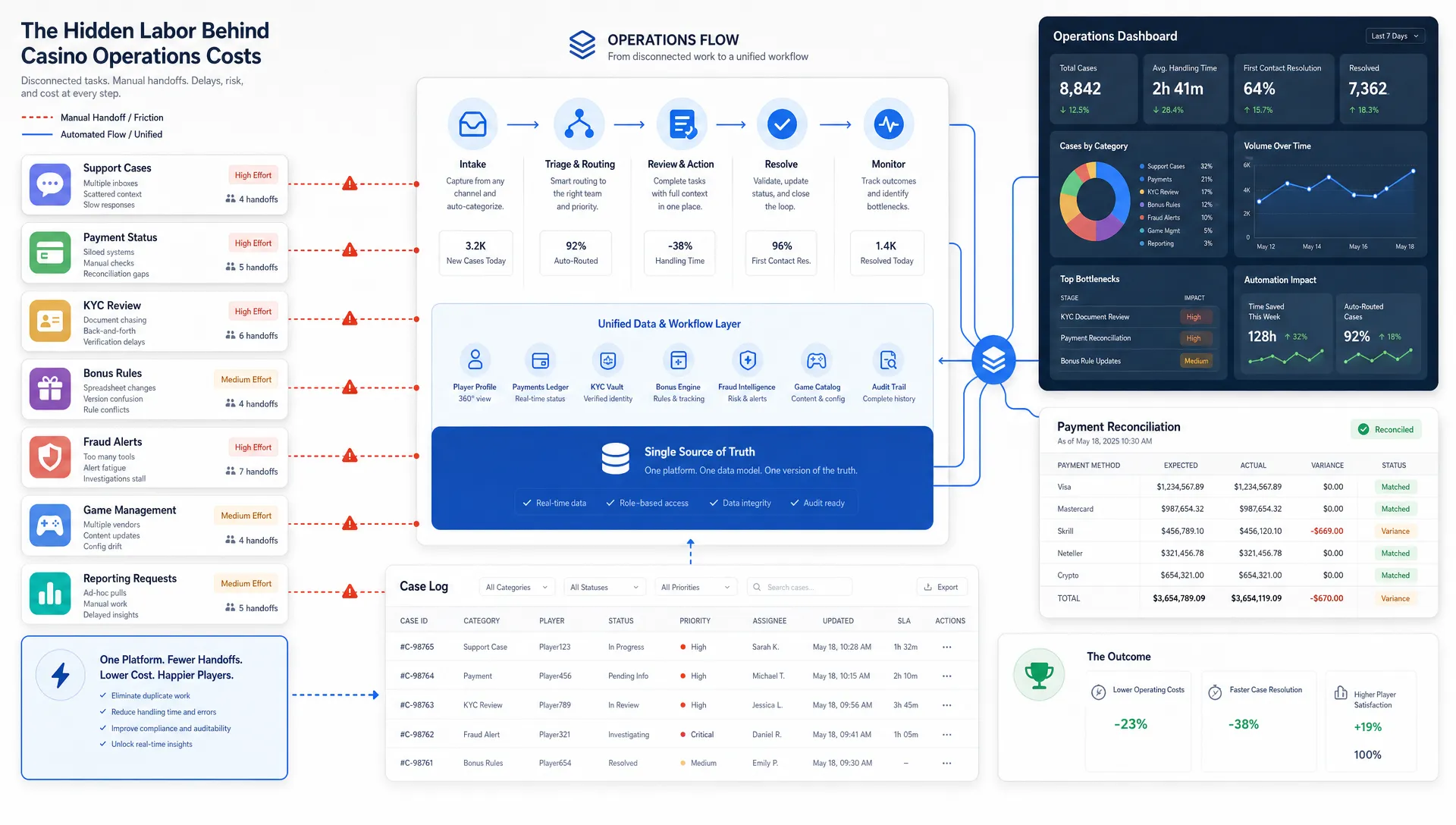
Task: Click the Faster Case Resolution stopwatch icon
Action: (1215, 692)
